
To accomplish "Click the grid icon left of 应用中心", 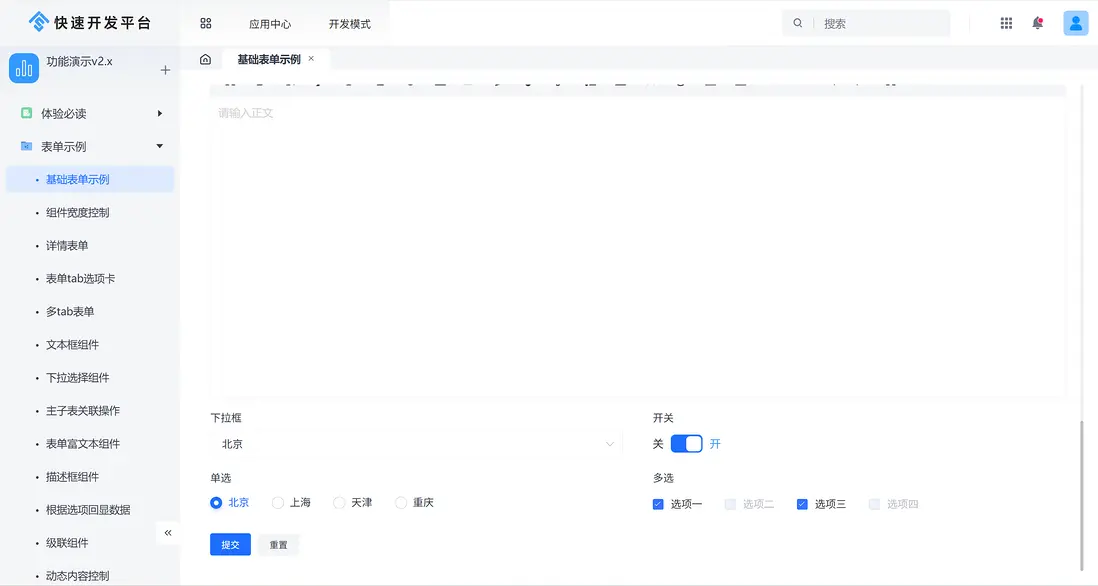I will point(205,22).
